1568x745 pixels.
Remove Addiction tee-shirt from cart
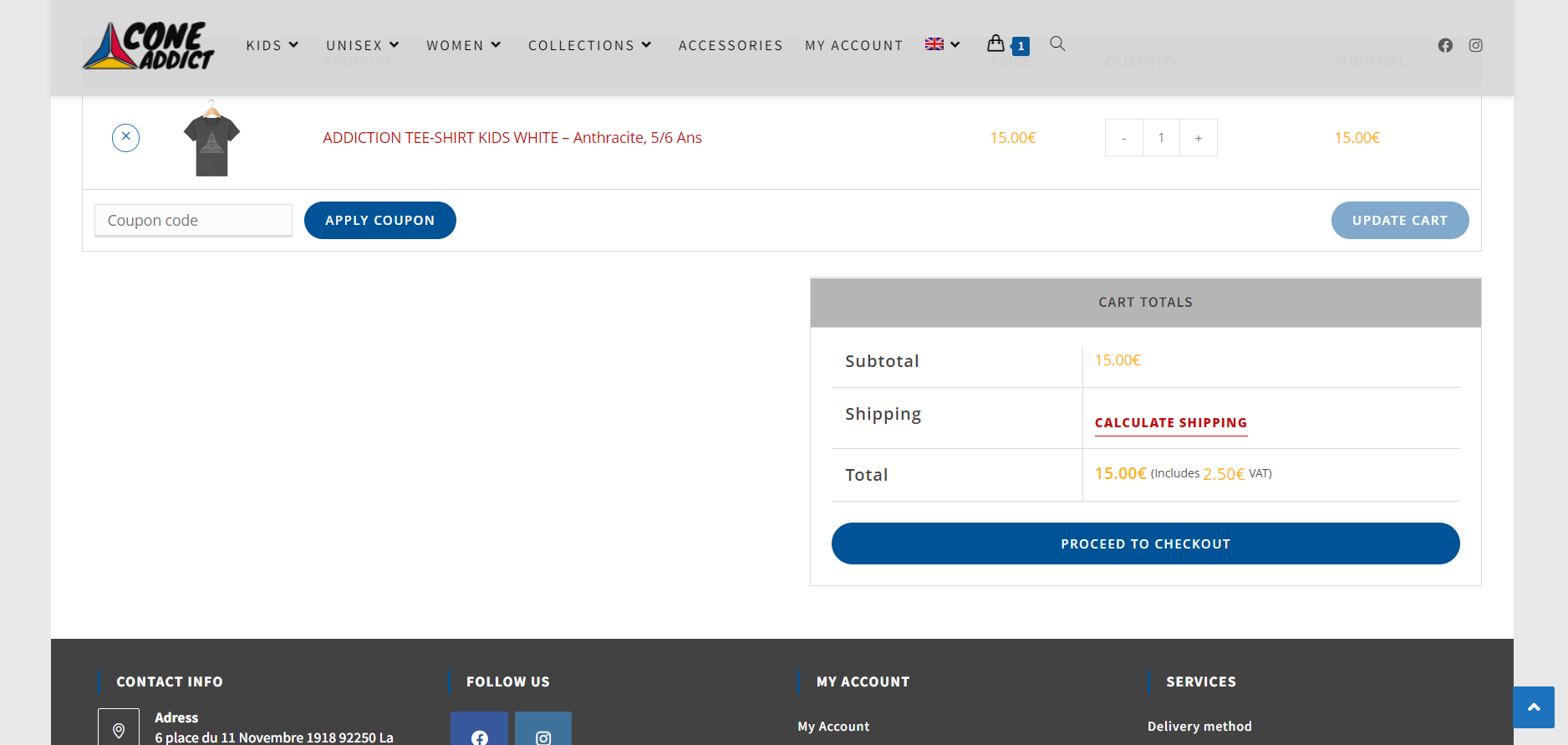(125, 137)
